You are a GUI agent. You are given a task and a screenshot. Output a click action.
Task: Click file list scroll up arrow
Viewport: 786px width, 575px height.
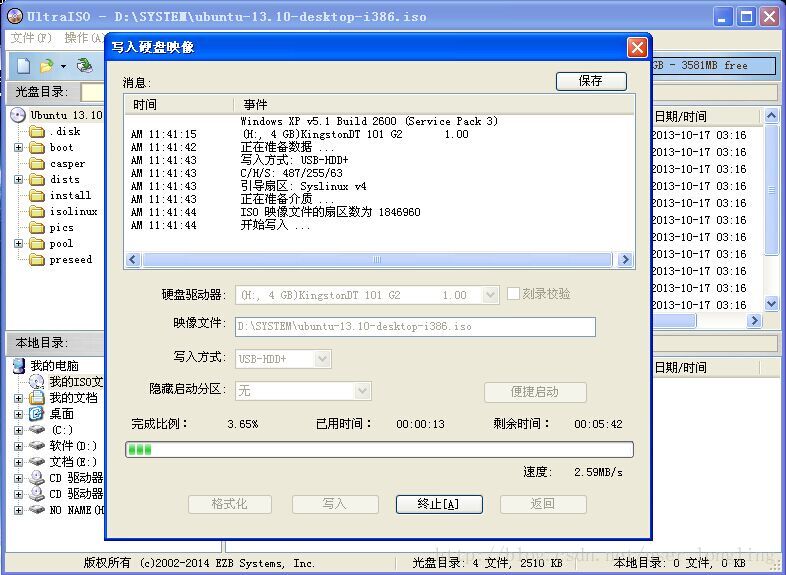[x=771, y=116]
